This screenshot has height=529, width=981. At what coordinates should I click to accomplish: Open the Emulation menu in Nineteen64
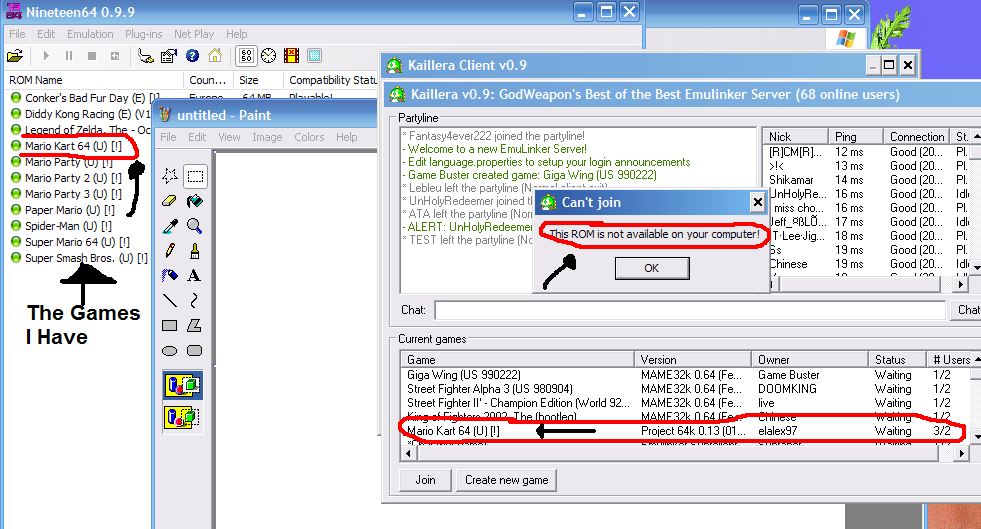click(90, 34)
